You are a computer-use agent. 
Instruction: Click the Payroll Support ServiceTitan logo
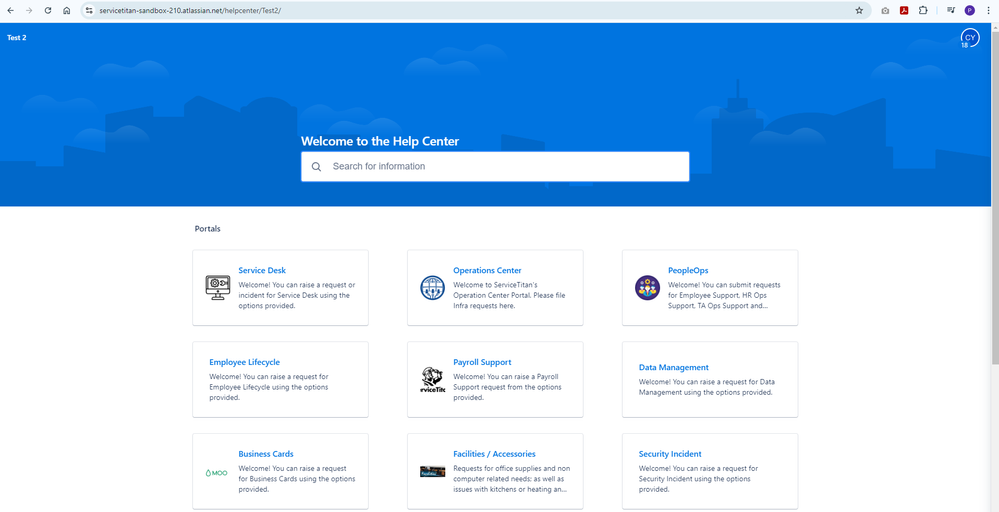pos(433,380)
